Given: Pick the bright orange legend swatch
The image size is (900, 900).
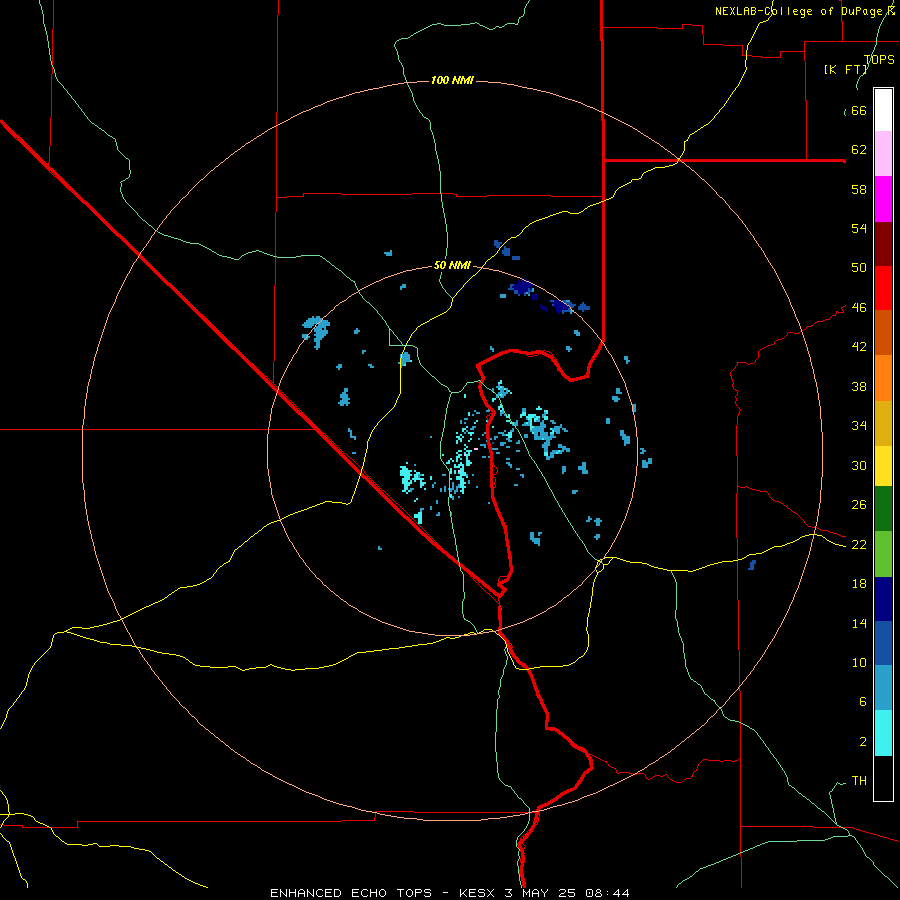Looking at the screenshot, I should [883, 378].
